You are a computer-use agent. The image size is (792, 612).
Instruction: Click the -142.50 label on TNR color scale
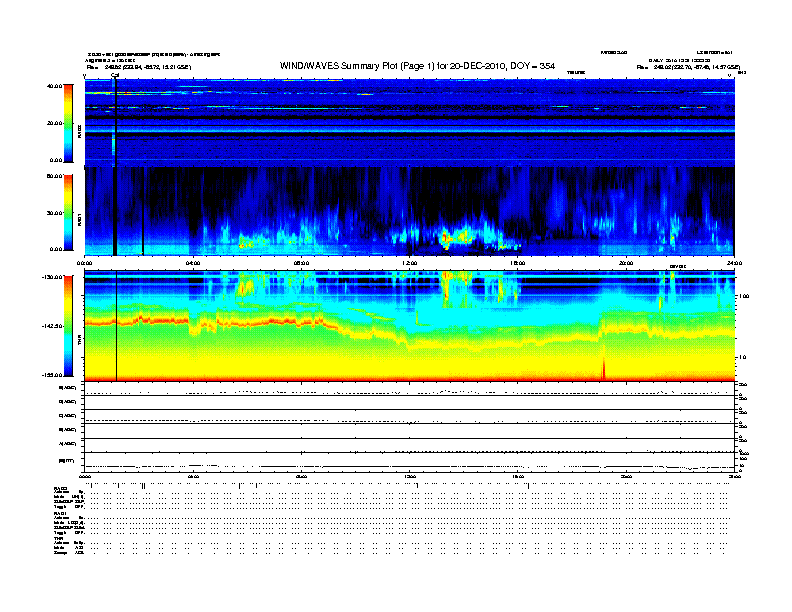[52, 326]
